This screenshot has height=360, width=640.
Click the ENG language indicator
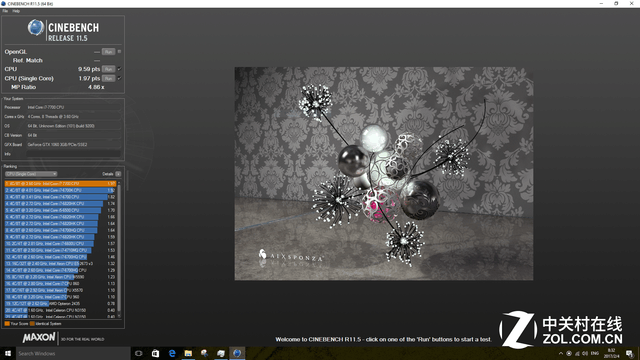[x=595, y=353]
